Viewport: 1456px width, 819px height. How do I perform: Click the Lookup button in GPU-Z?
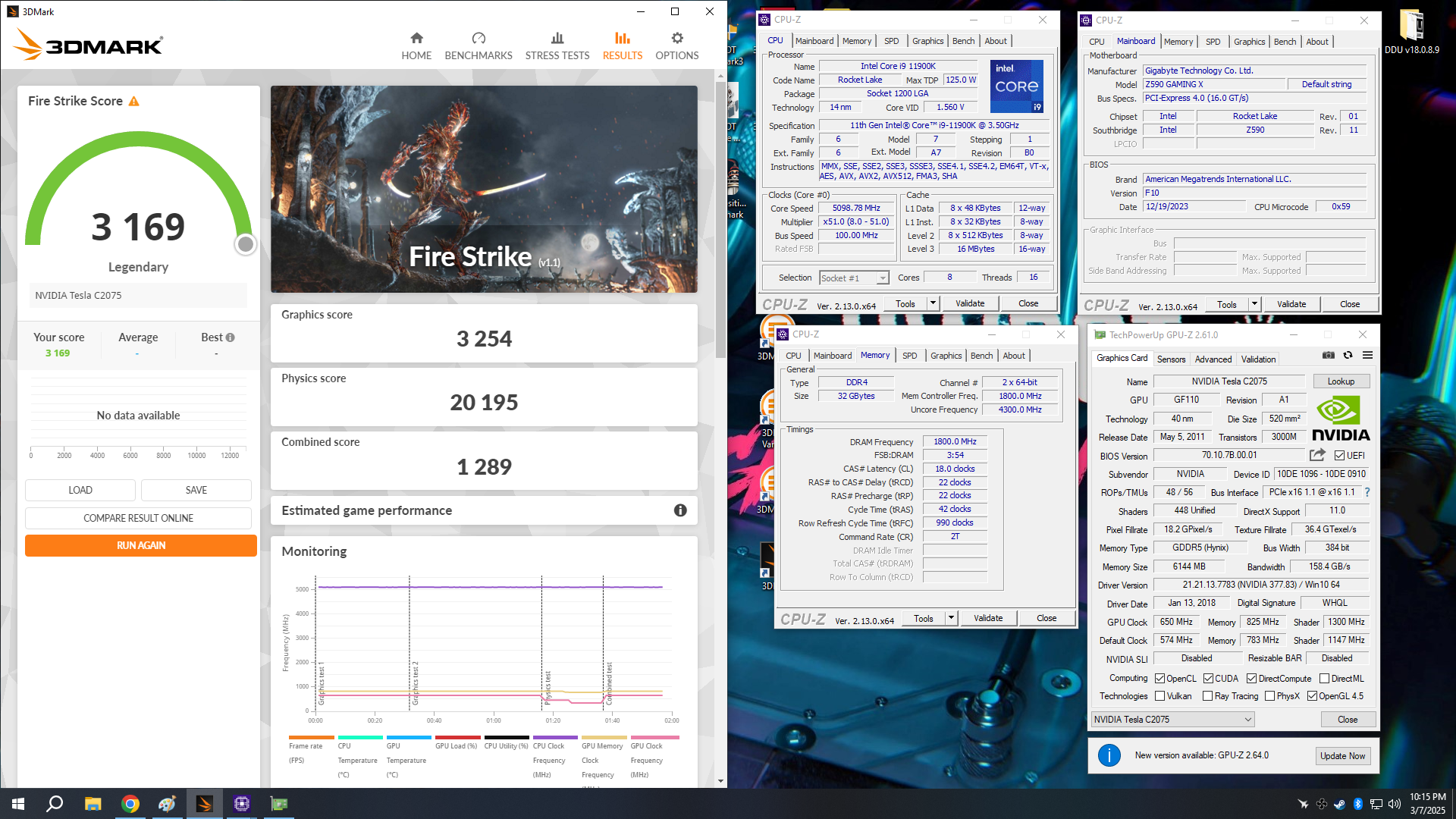pos(1341,381)
